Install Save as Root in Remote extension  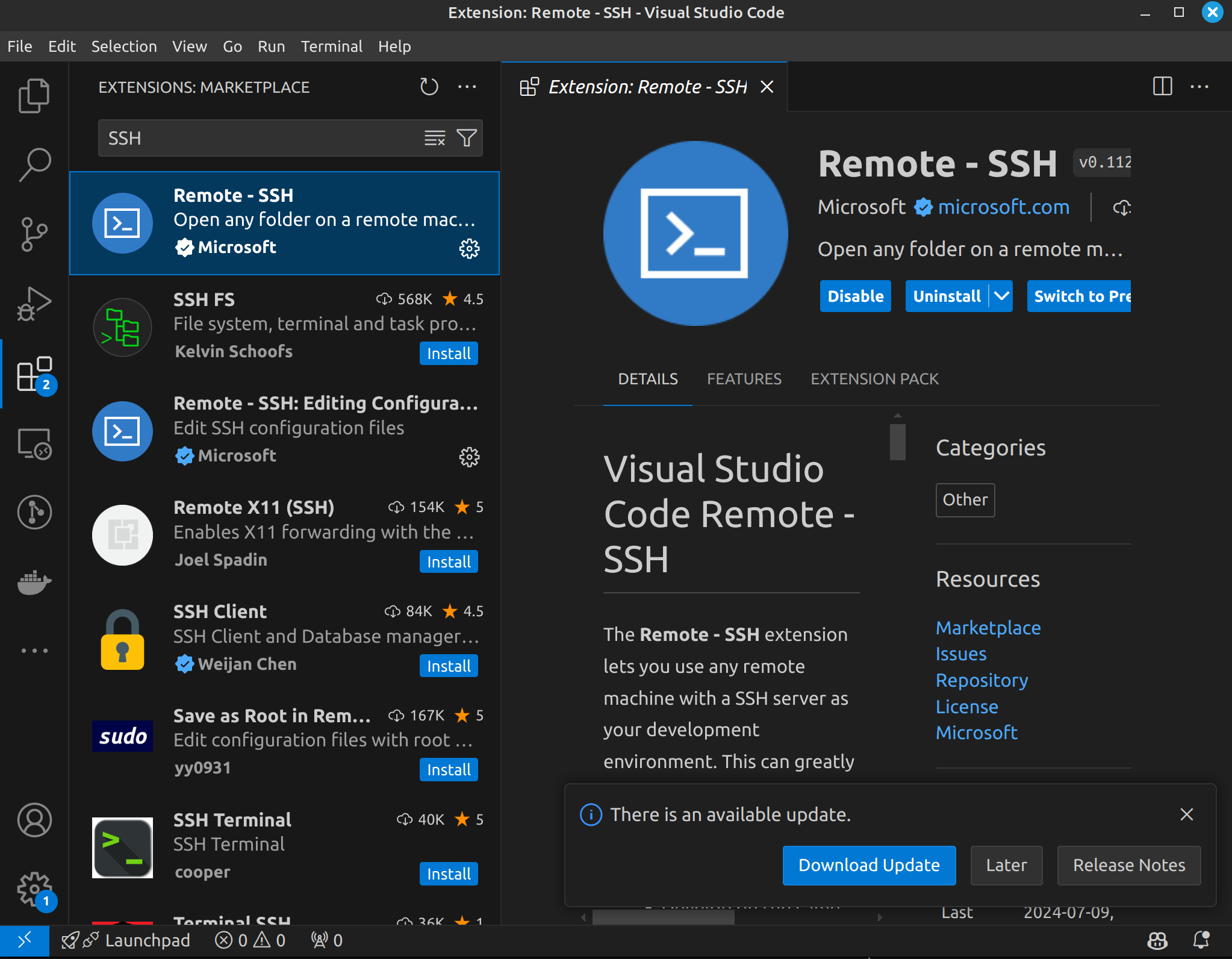point(449,770)
